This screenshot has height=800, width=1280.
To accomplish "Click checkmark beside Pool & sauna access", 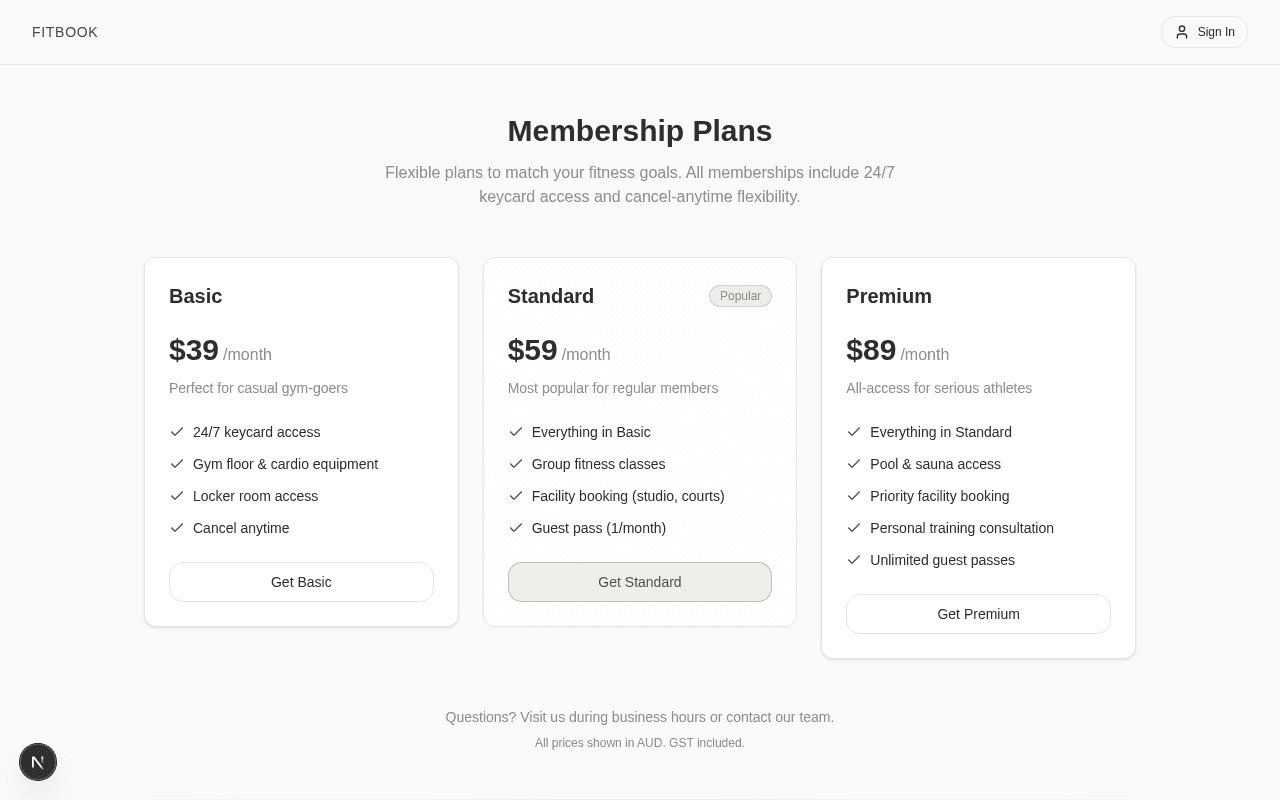I will [854, 464].
